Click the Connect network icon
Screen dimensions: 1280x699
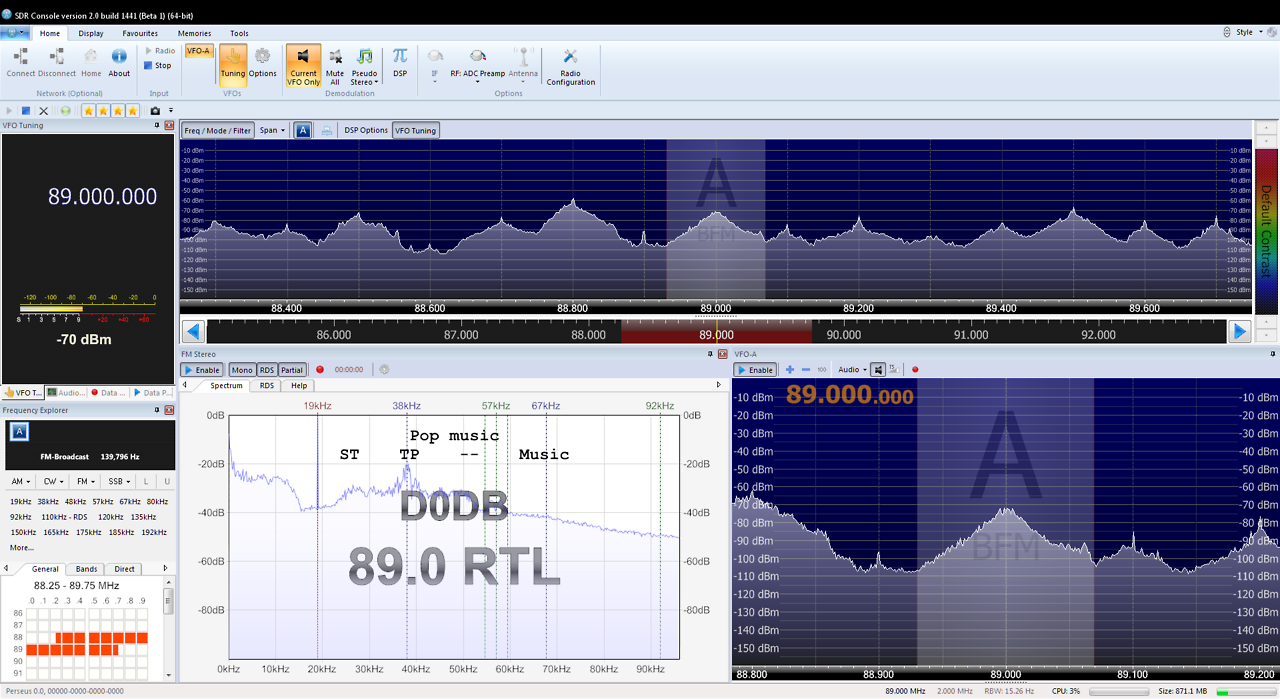(x=20, y=62)
